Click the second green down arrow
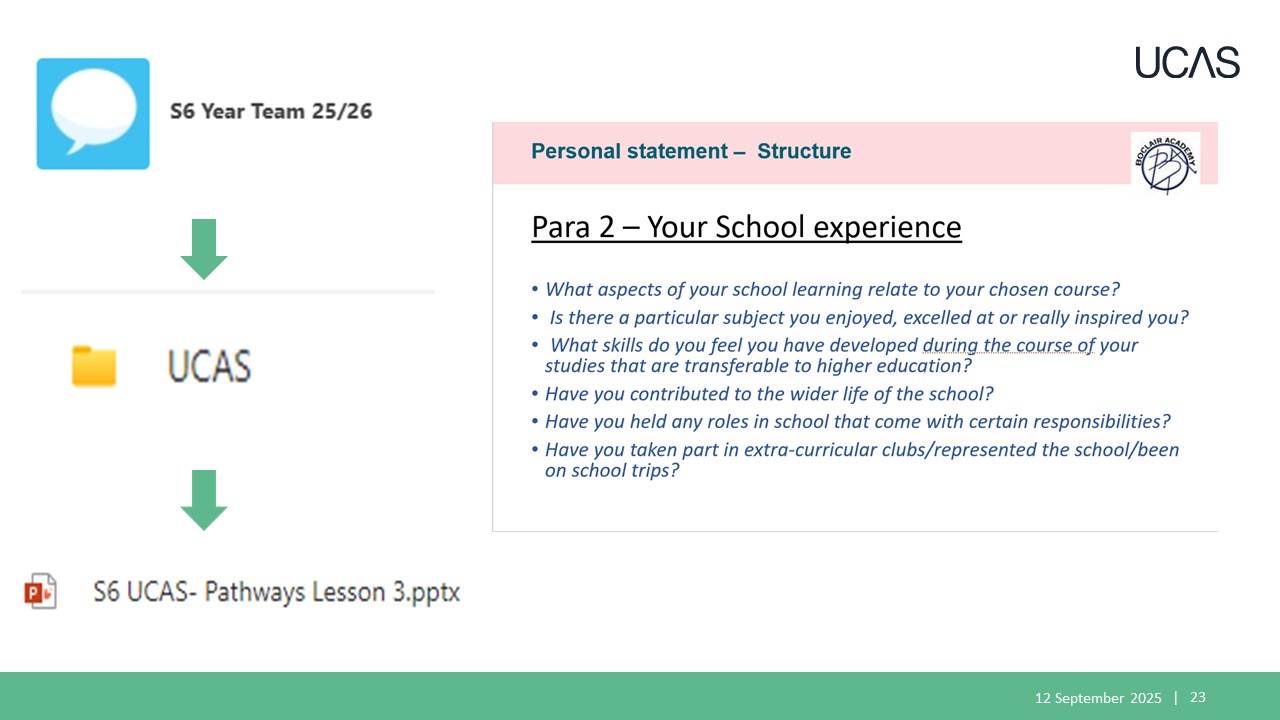1280x720 pixels. click(x=204, y=500)
